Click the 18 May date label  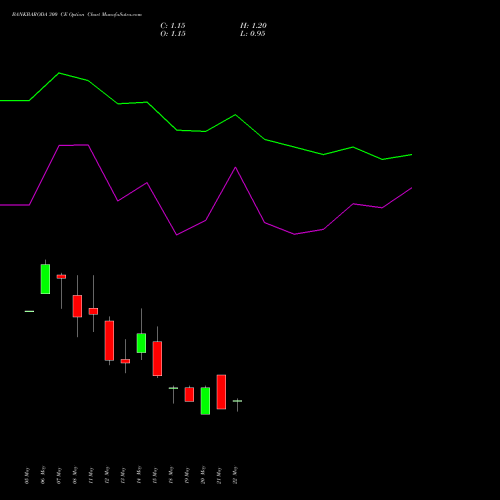[x=171, y=475]
